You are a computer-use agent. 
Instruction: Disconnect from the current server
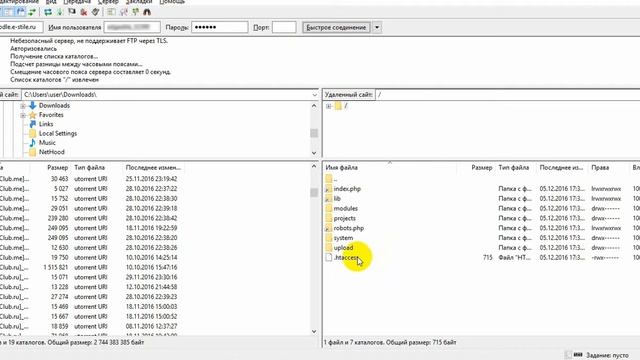[x=84, y=12]
